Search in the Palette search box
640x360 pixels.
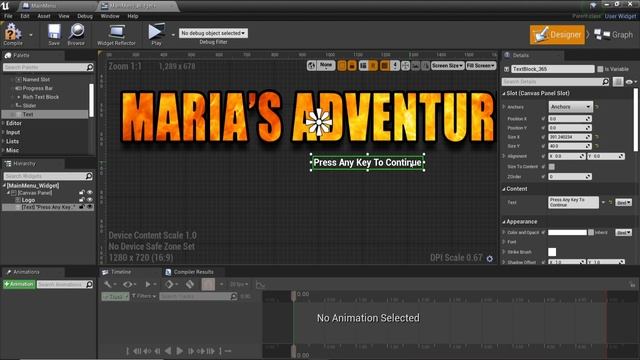pos(48,67)
